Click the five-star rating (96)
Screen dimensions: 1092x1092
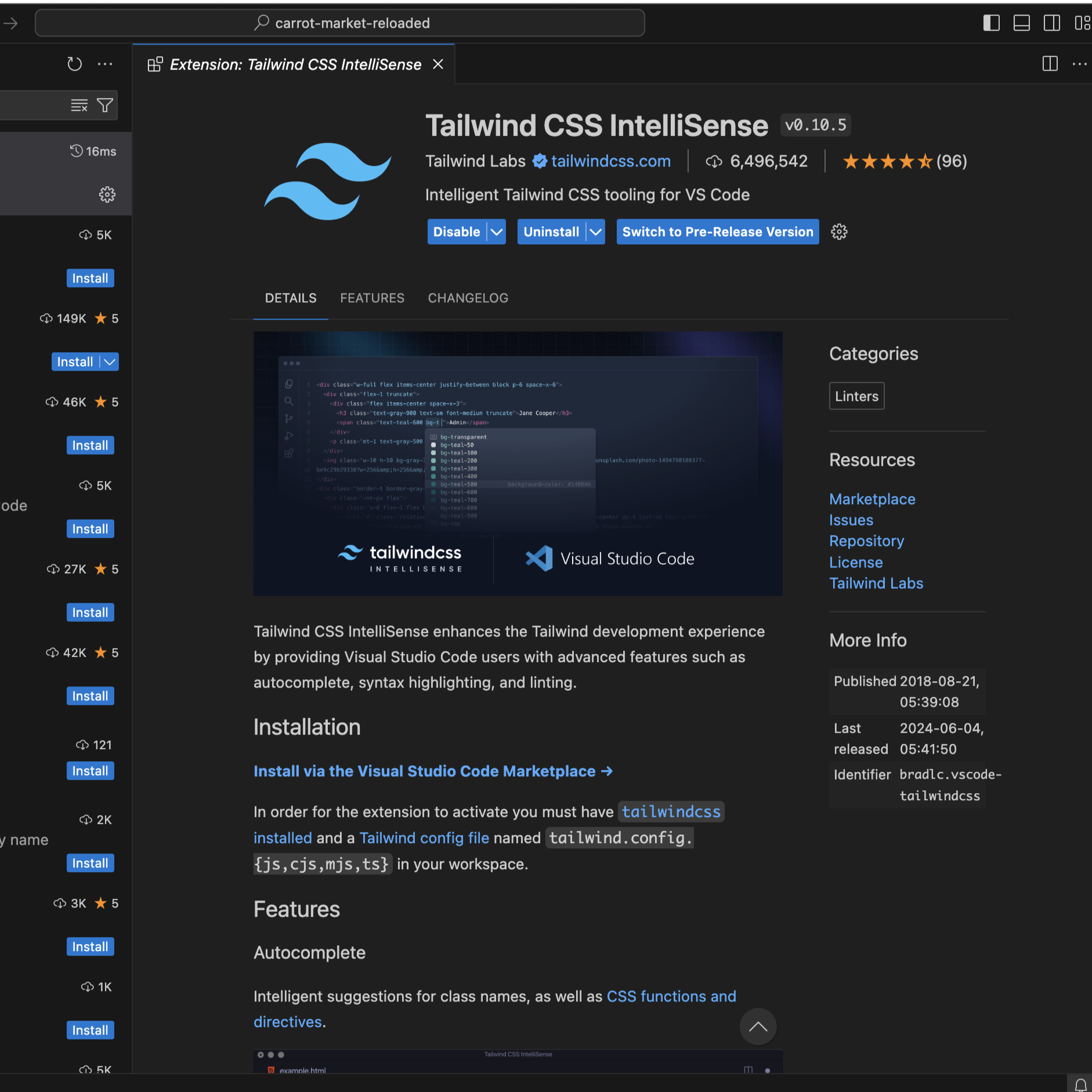point(905,161)
